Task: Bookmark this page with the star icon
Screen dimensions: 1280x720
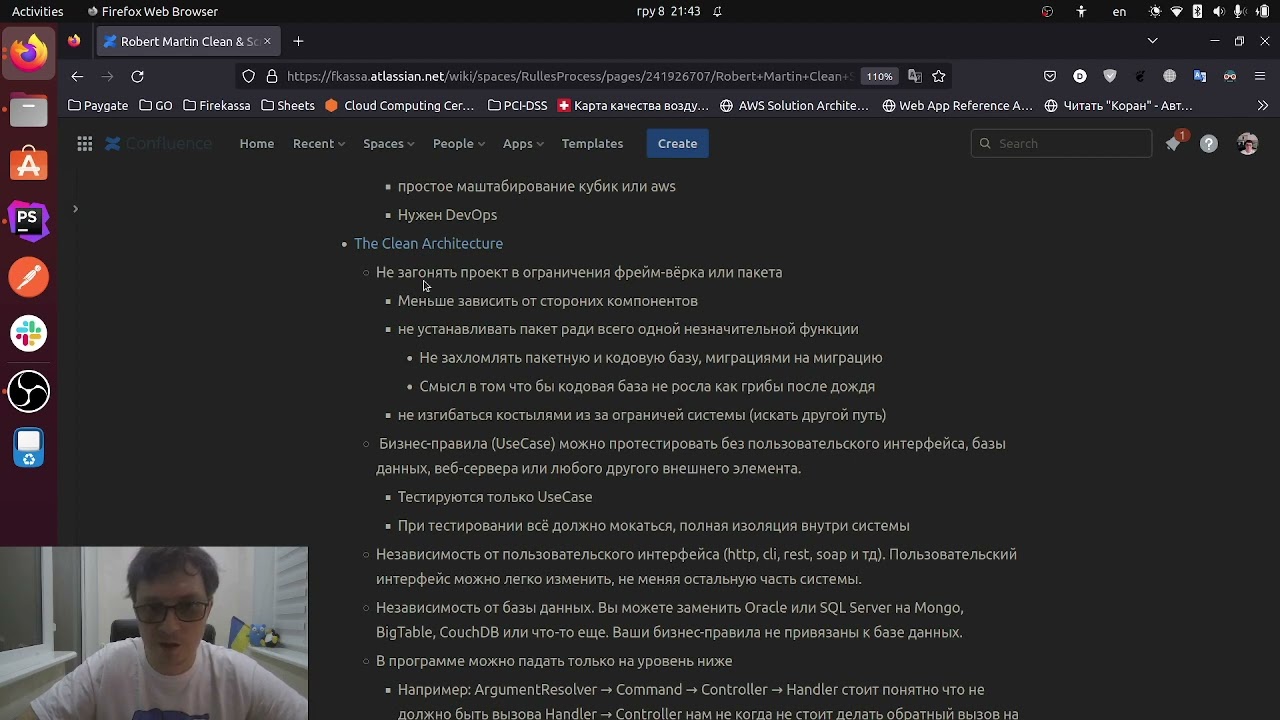Action: click(939, 76)
